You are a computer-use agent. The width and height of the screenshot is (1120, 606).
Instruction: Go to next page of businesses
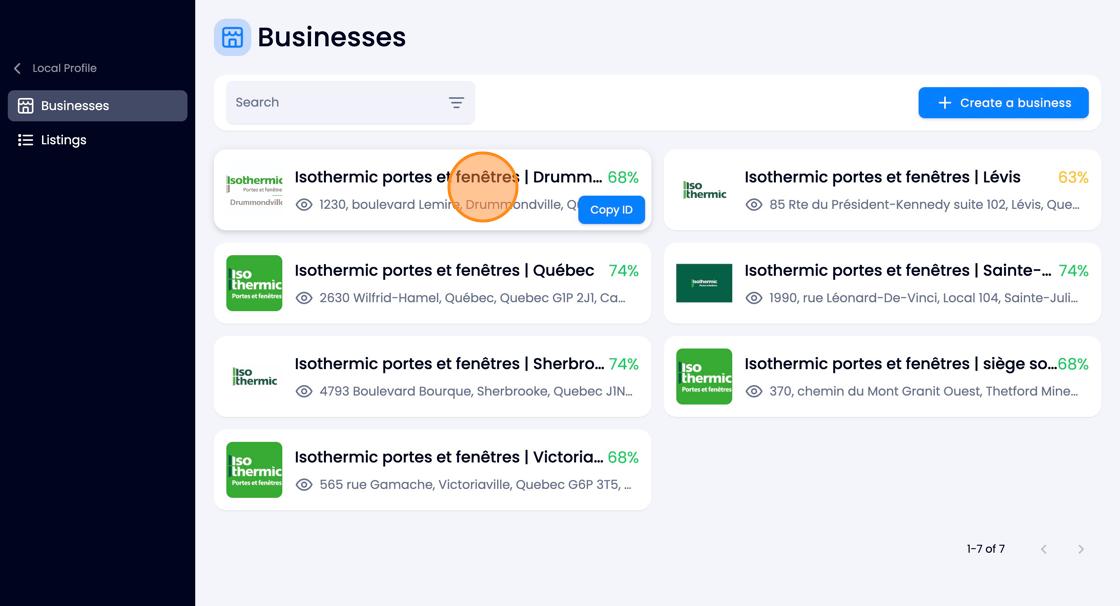(x=1081, y=549)
